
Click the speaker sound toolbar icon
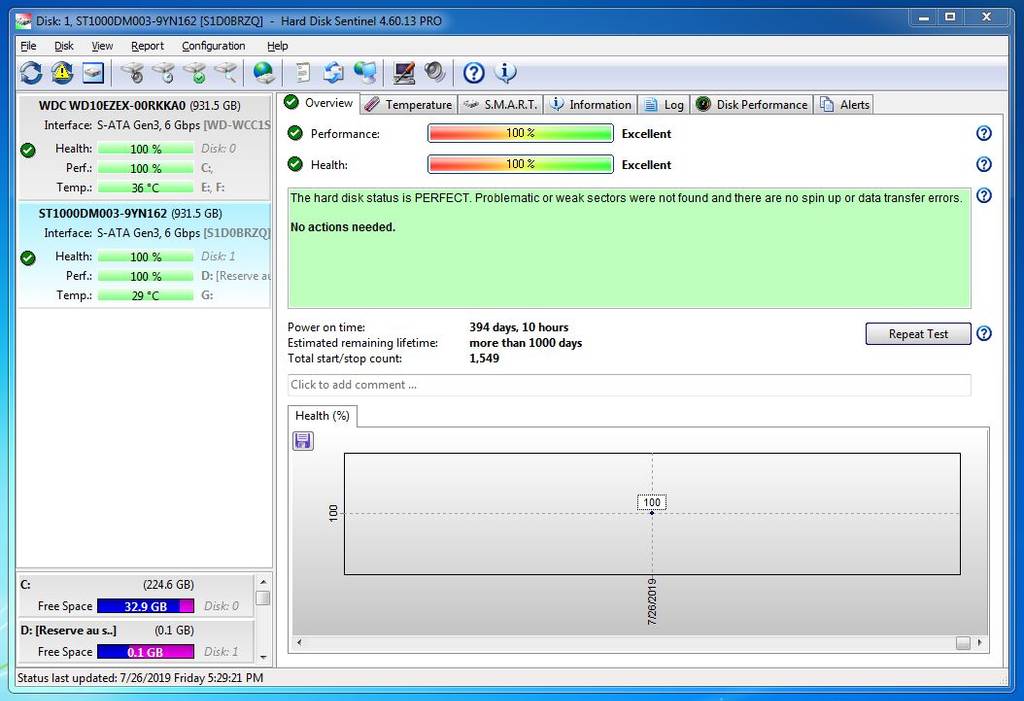[x=434, y=72]
